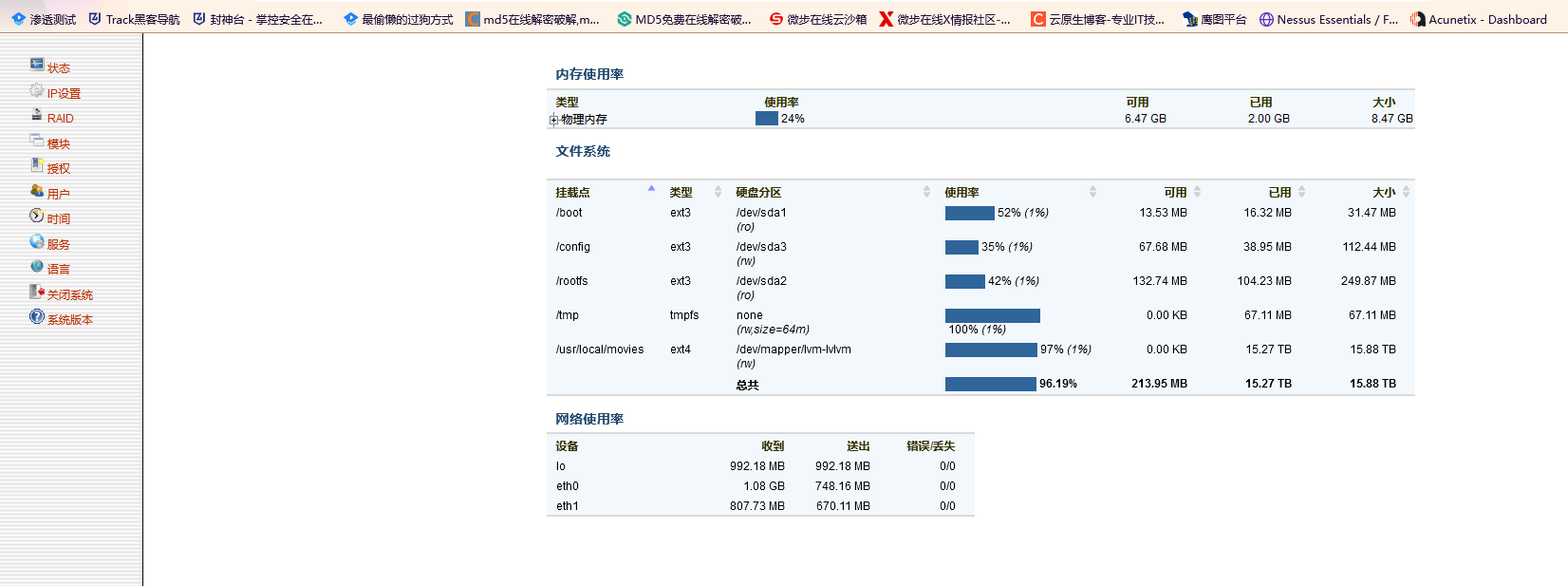Open the RAID link
The width and height of the screenshot is (1568, 586).
(x=61, y=119)
